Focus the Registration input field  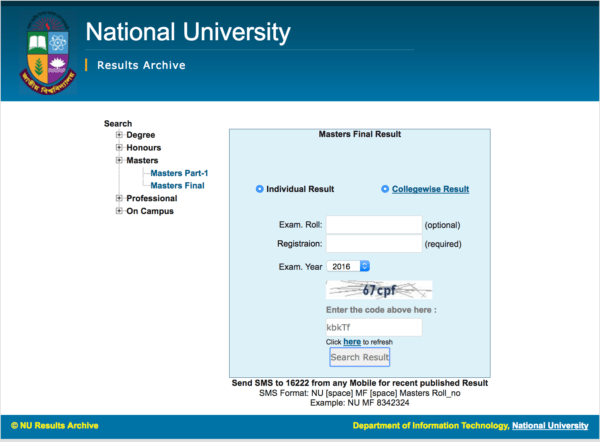(374, 244)
